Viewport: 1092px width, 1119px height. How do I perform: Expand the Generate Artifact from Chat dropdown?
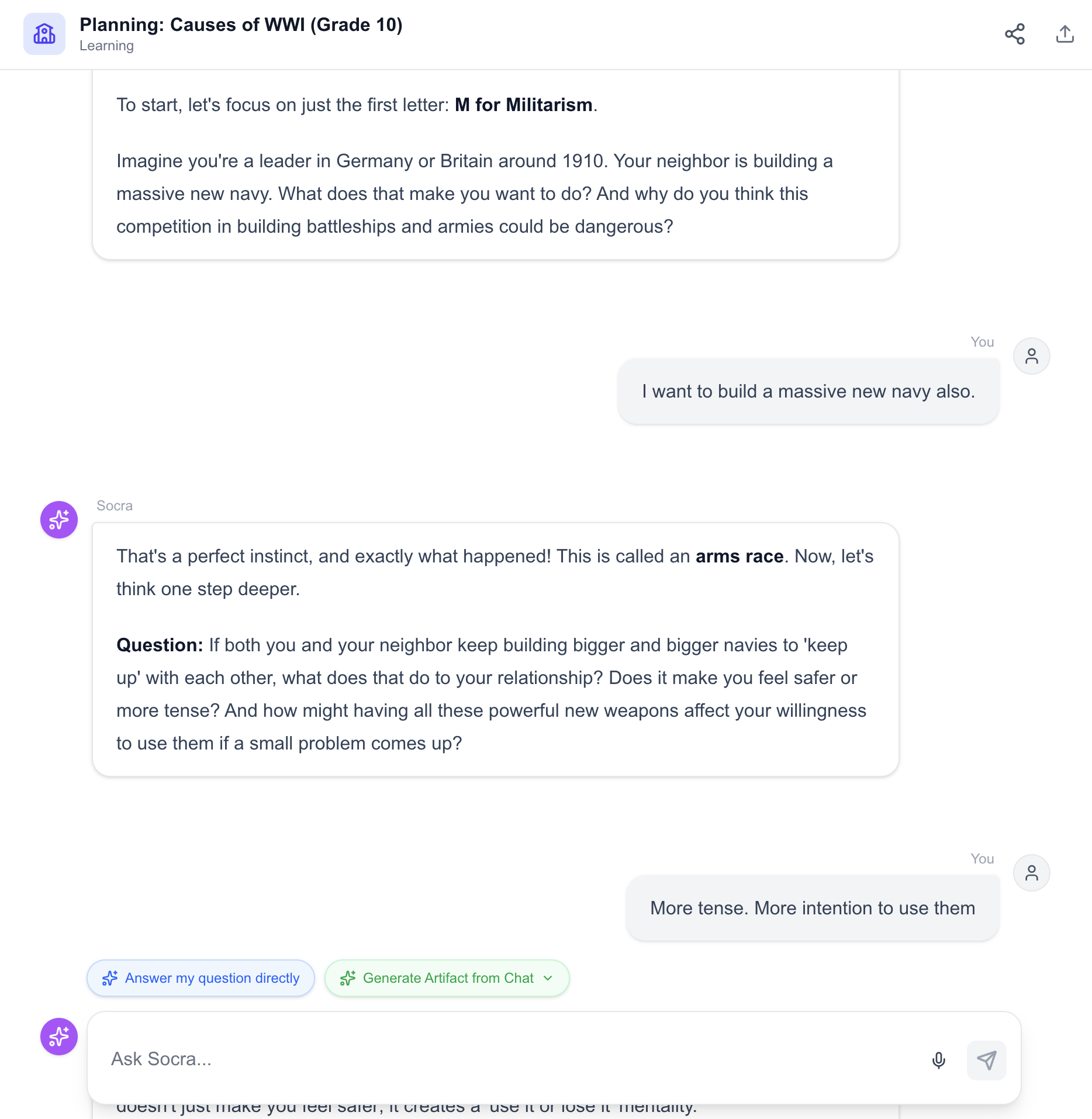click(447, 978)
